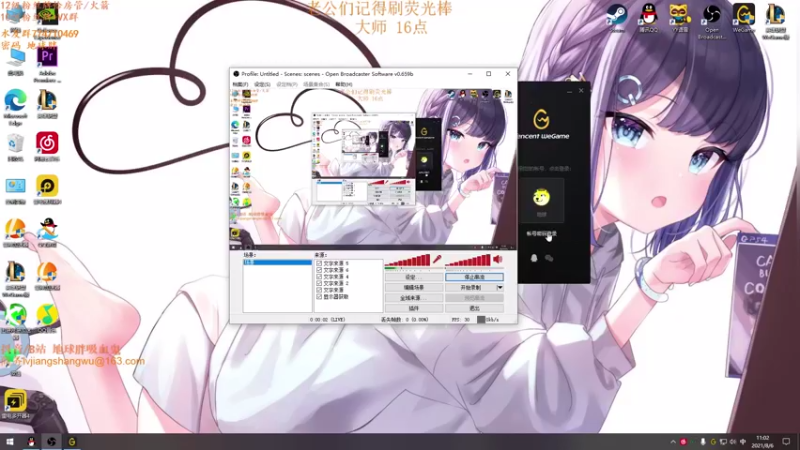This screenshot has width=800, height=450.
Task: Open dropdown arrow beside 开始录制 button
Action: click(500, 288)
